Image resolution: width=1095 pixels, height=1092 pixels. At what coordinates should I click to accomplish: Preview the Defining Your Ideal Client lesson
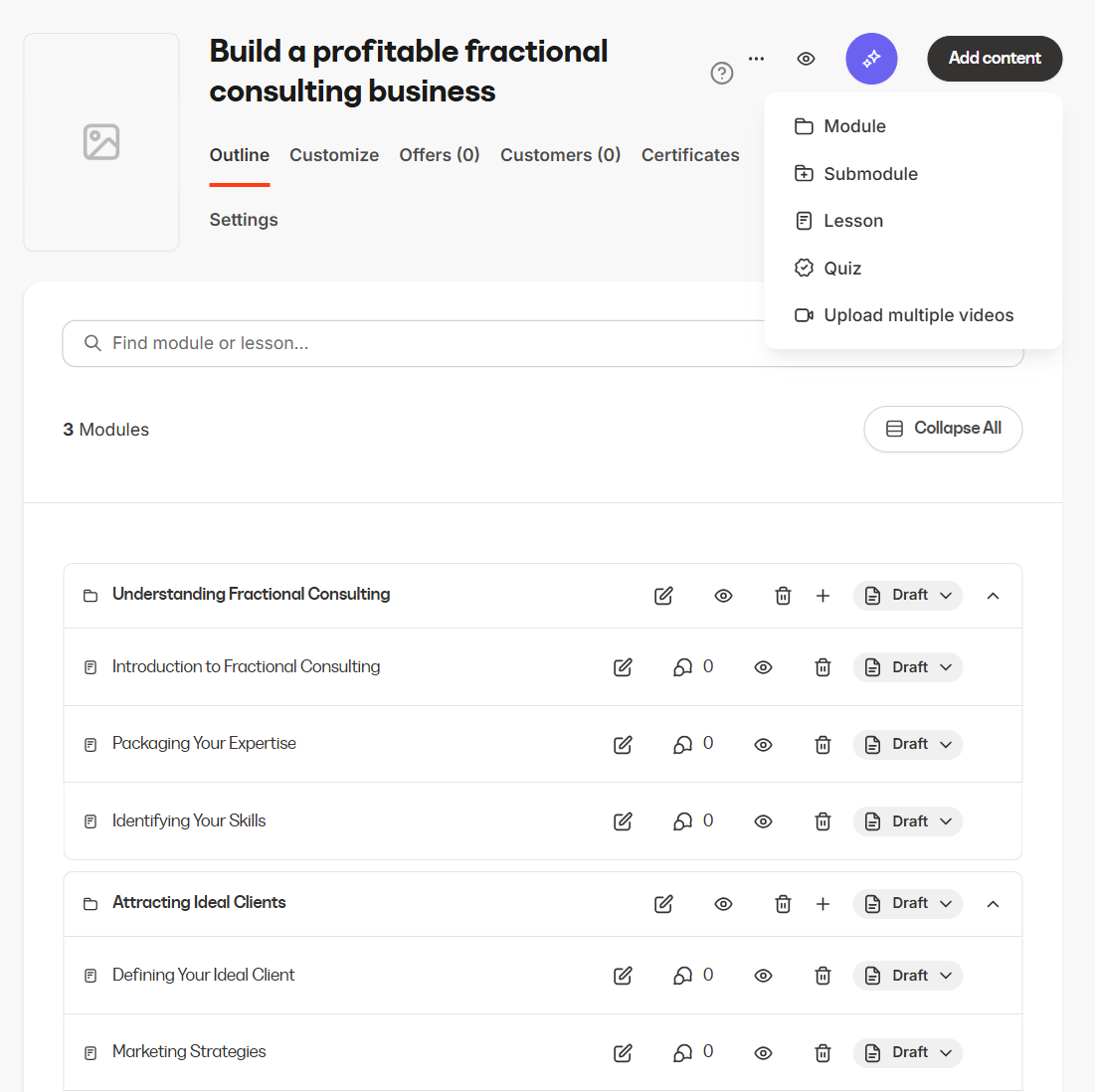(x=763, y=976)
